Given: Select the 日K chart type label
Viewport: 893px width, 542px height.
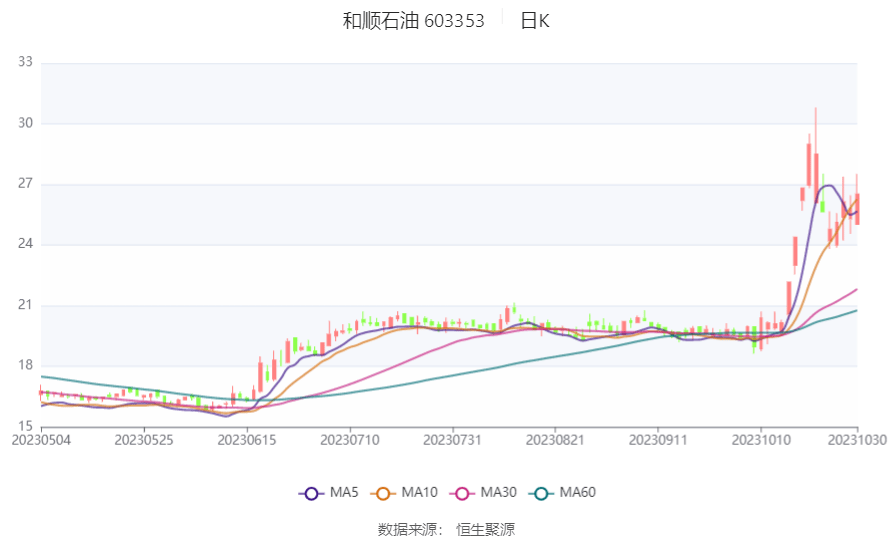Looking at the screenshot, I should (x=534, y=21).
